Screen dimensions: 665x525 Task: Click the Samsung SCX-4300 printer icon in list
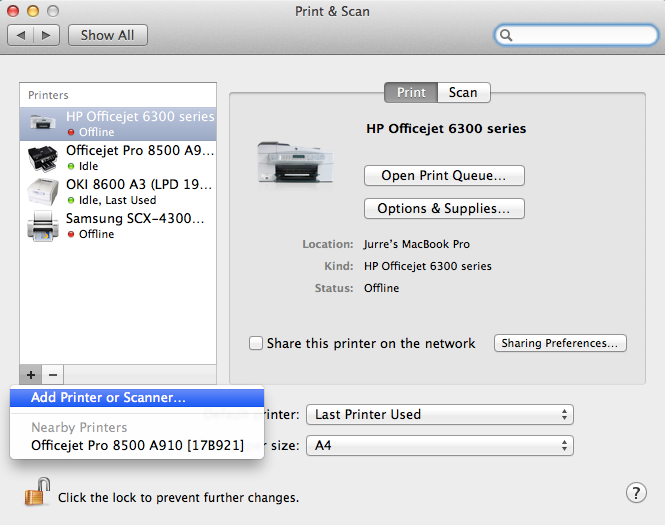42,226
